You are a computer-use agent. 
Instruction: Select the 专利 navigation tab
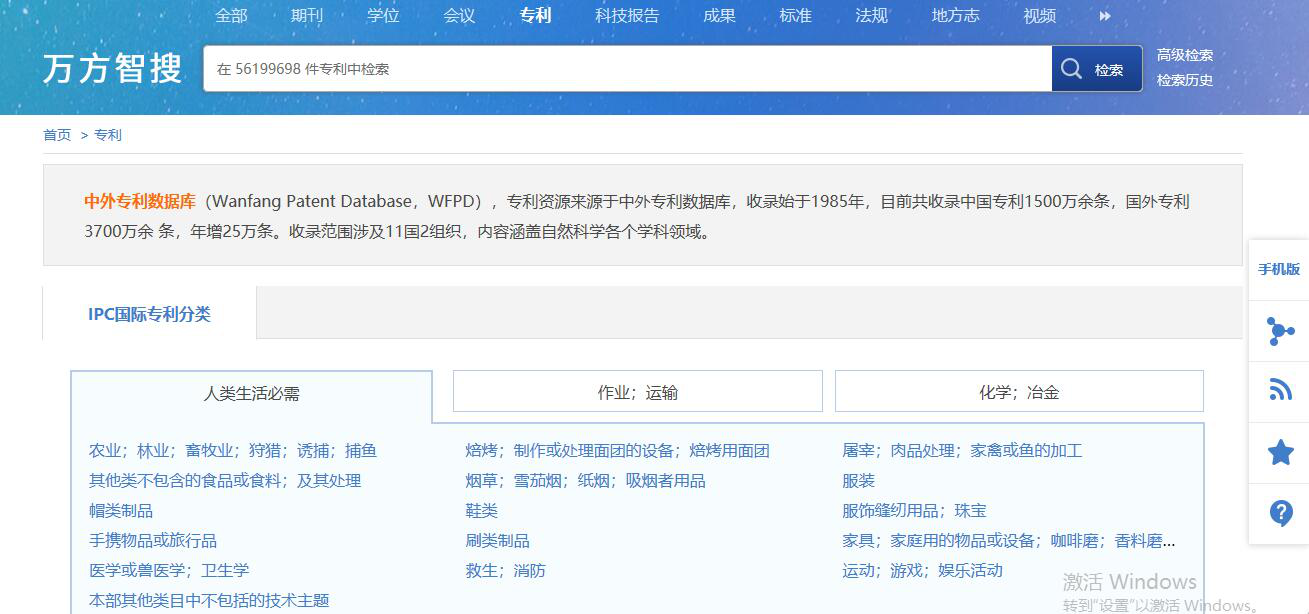pos(535,16)
